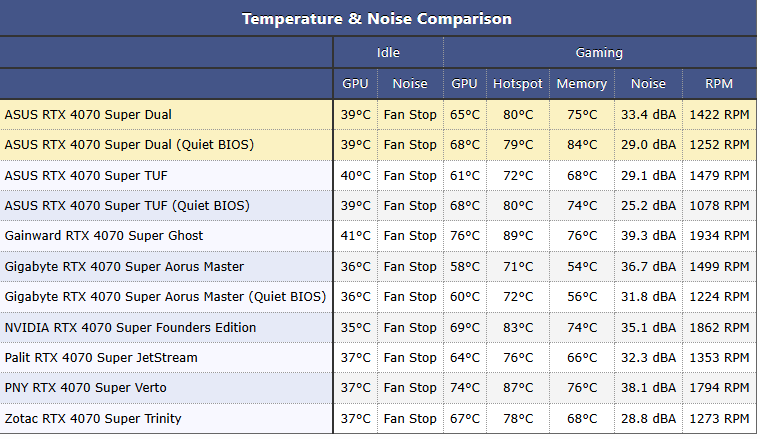Click the Zotac RTX 4070 Super Trinity label
760x439 pixels.
[93, 419]
